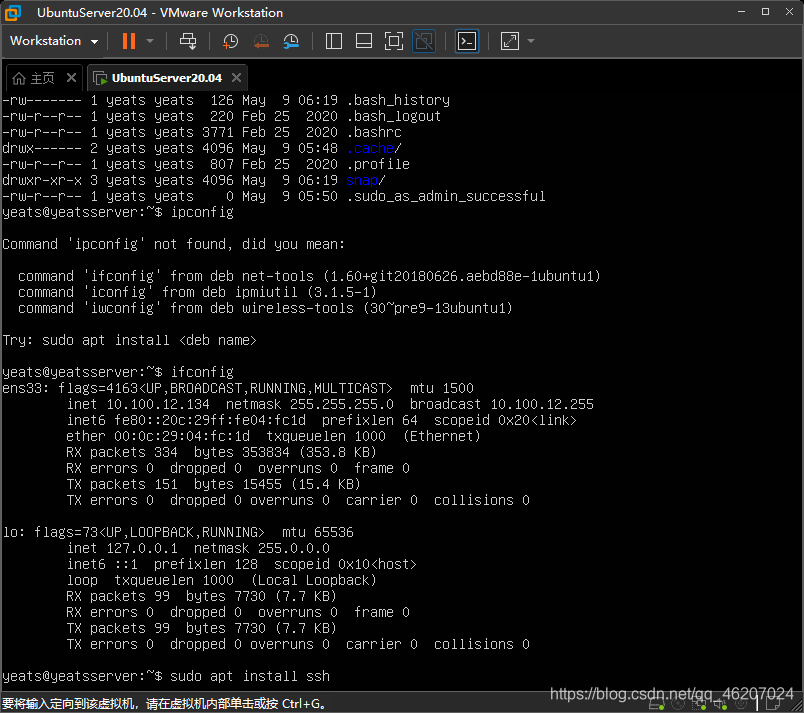Open the snapshot manager icon
This screenshot has width=804, height=713.
pyautogui.click(x=291, y=41)
